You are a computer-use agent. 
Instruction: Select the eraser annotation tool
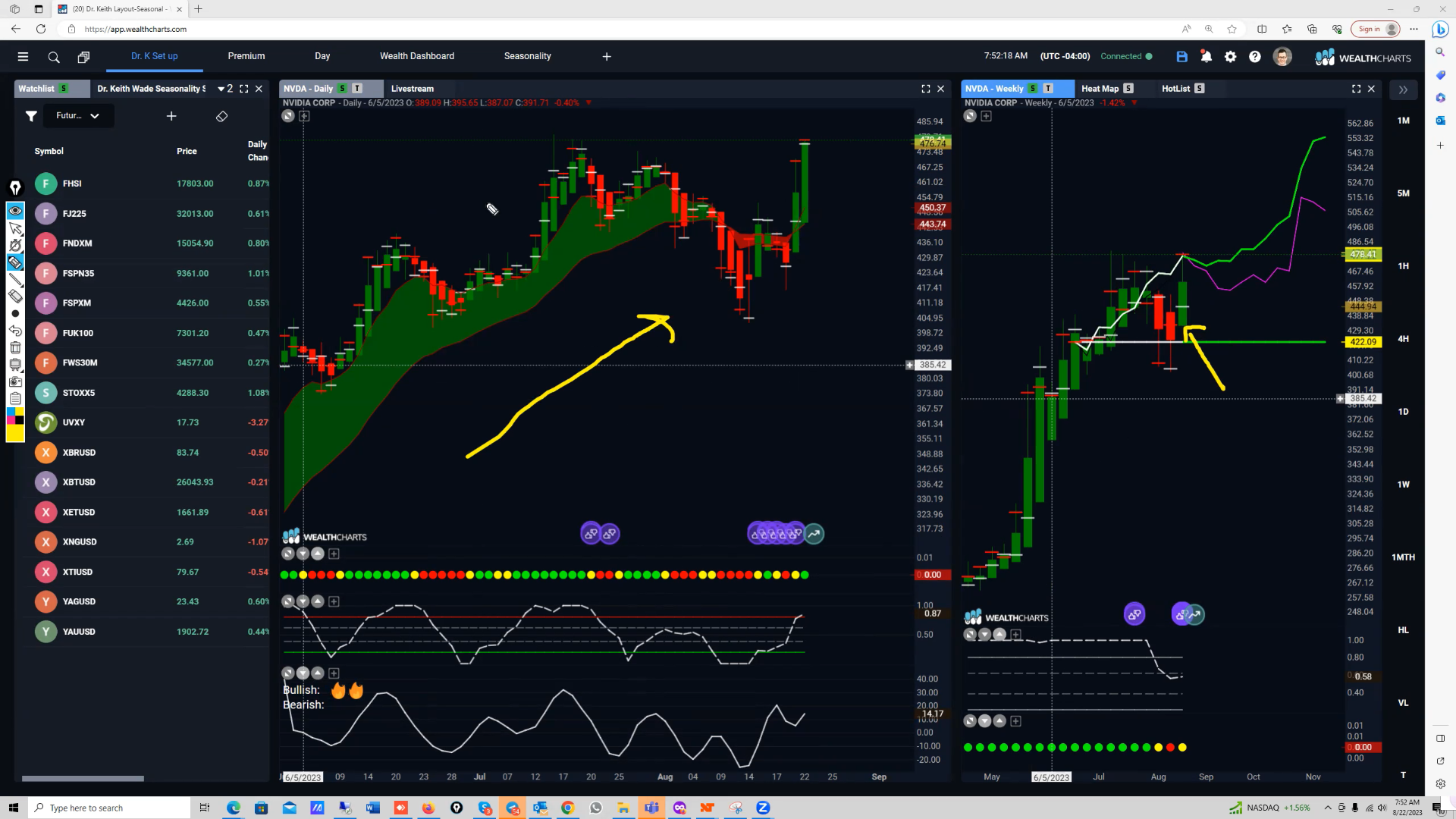(x=15, y=297)
